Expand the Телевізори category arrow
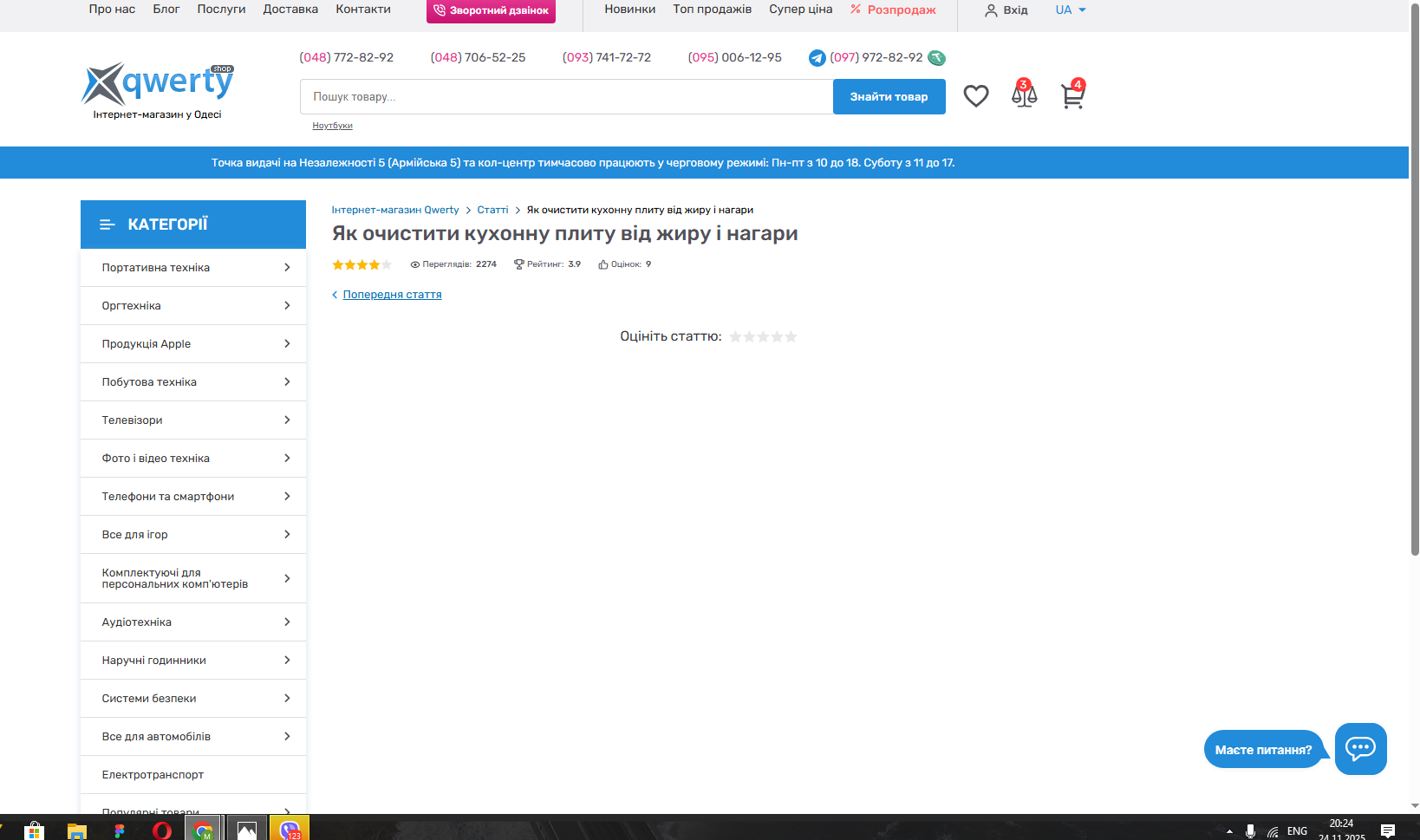Viewport: 1420px width, 840px height. coord(287,420)
